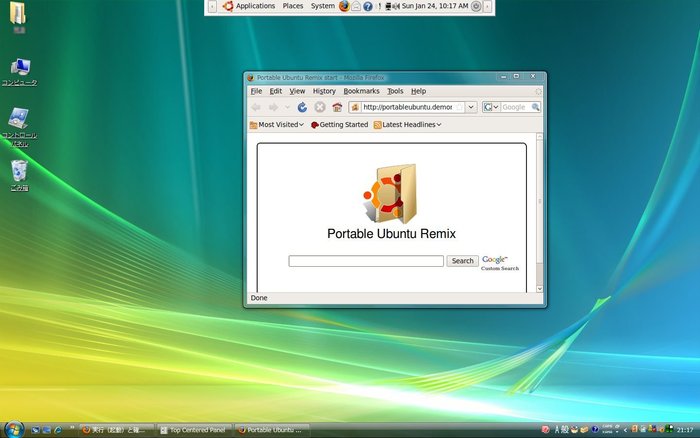Image resolution: width=700 pixels, height=438 pixels.
Task: Open the mail launcher in Ubuntu panel
Action: tap(356, 6)
